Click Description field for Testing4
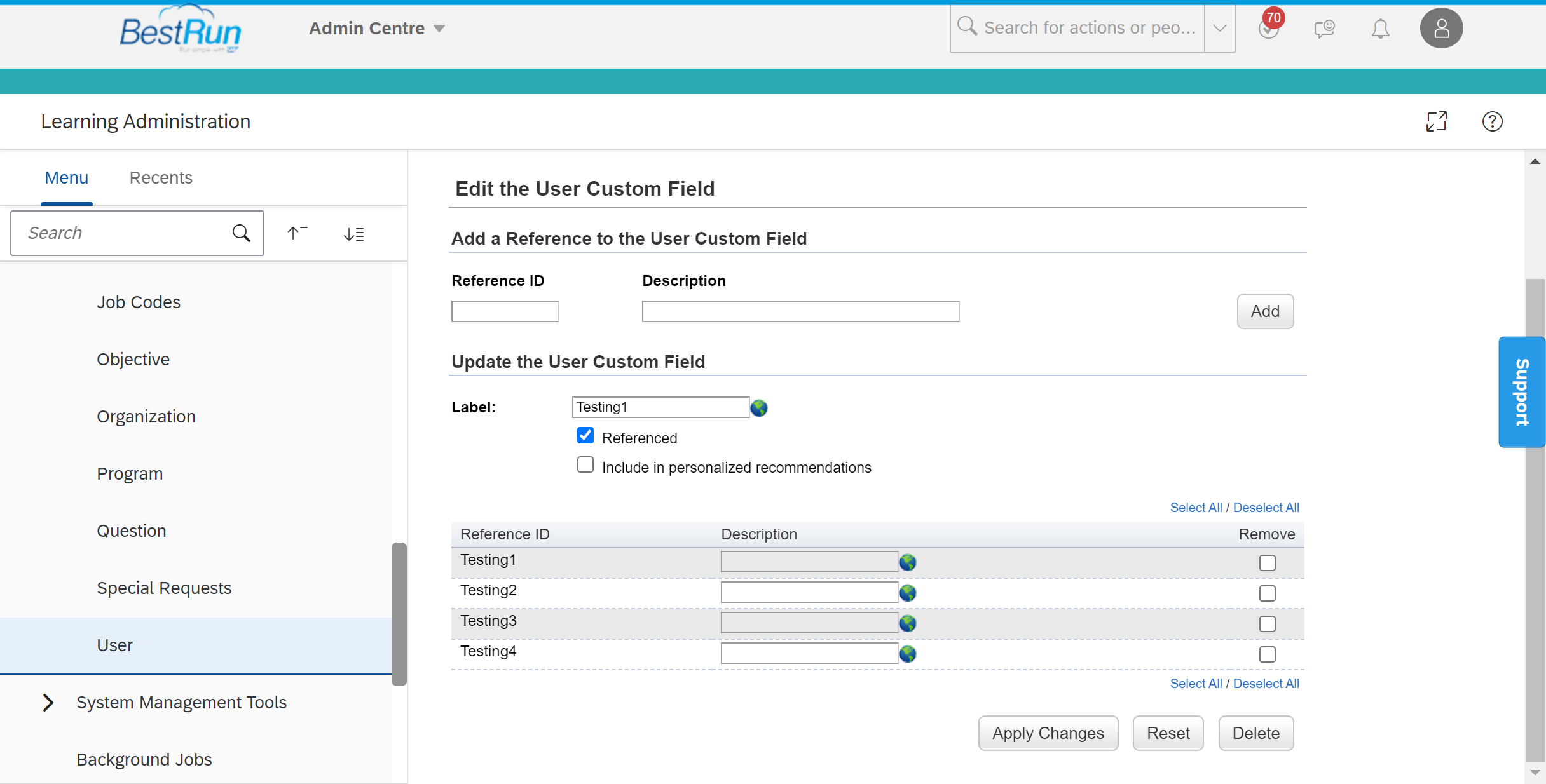The height and width of the screenshot is (784, 1546). point(809,653)
